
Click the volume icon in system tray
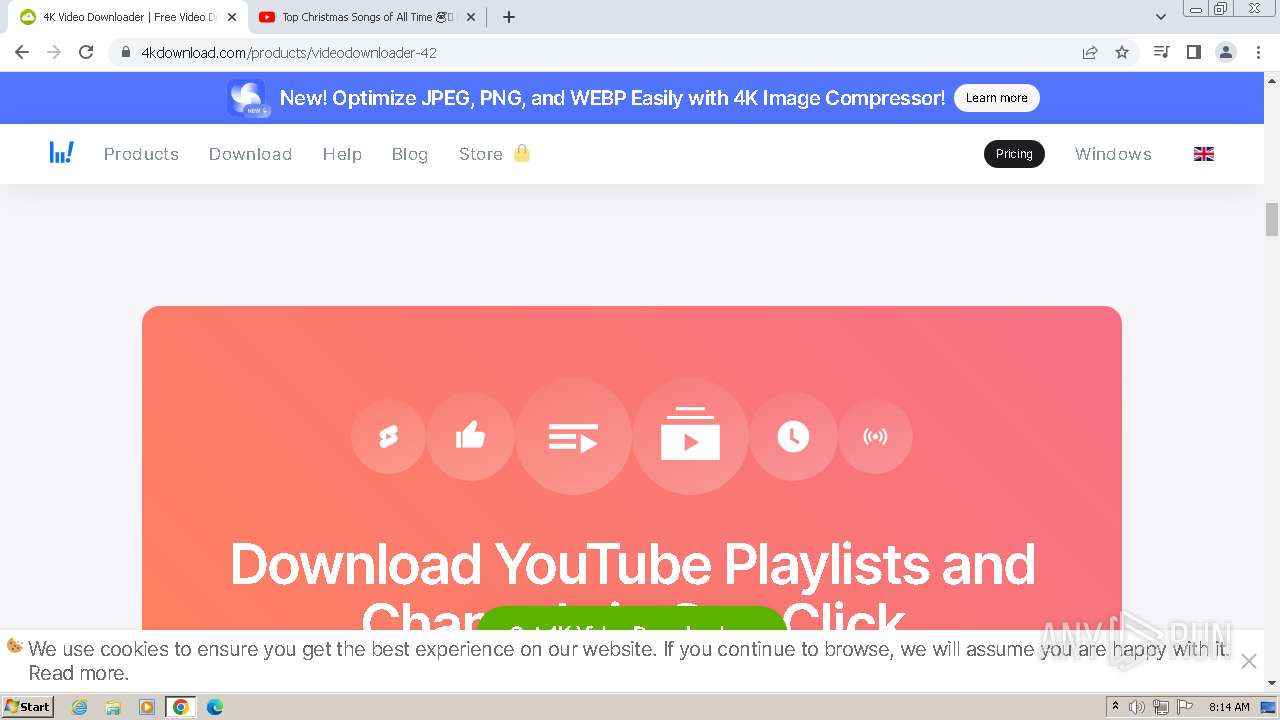click(1137, 707)
